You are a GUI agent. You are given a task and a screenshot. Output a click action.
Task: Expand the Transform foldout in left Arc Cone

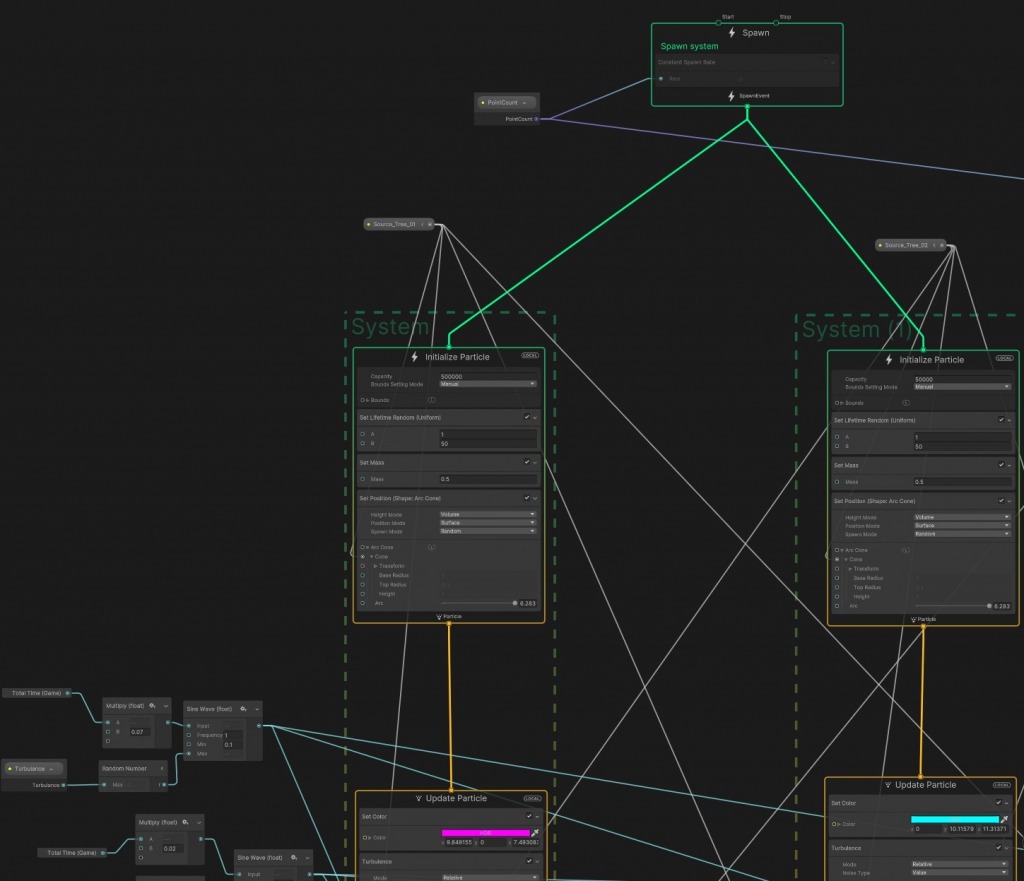tap(376, 566)
